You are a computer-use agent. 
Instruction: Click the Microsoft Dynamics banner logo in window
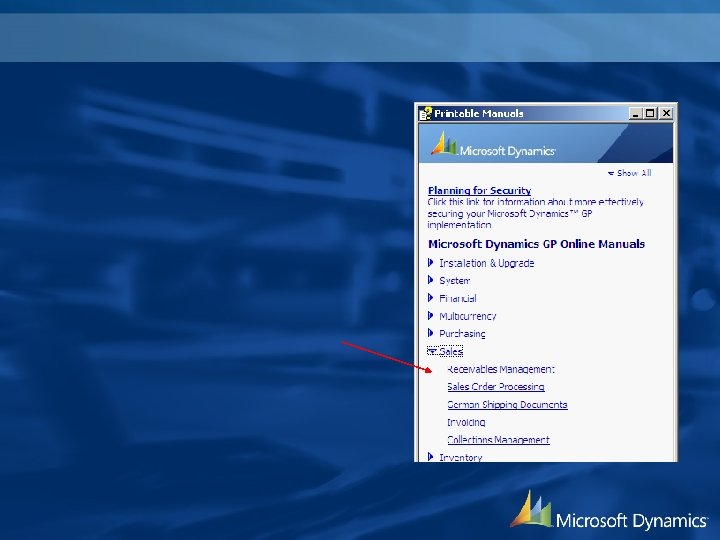(x=493, y=145)
